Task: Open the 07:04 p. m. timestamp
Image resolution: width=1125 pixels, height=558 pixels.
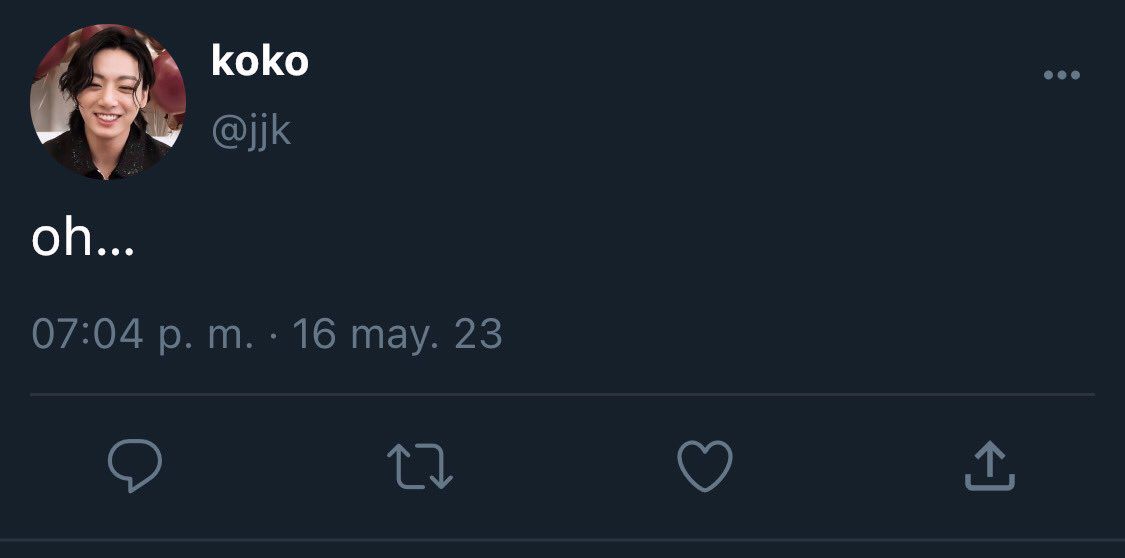Action: pyautogui.click(x=143, y=335)
